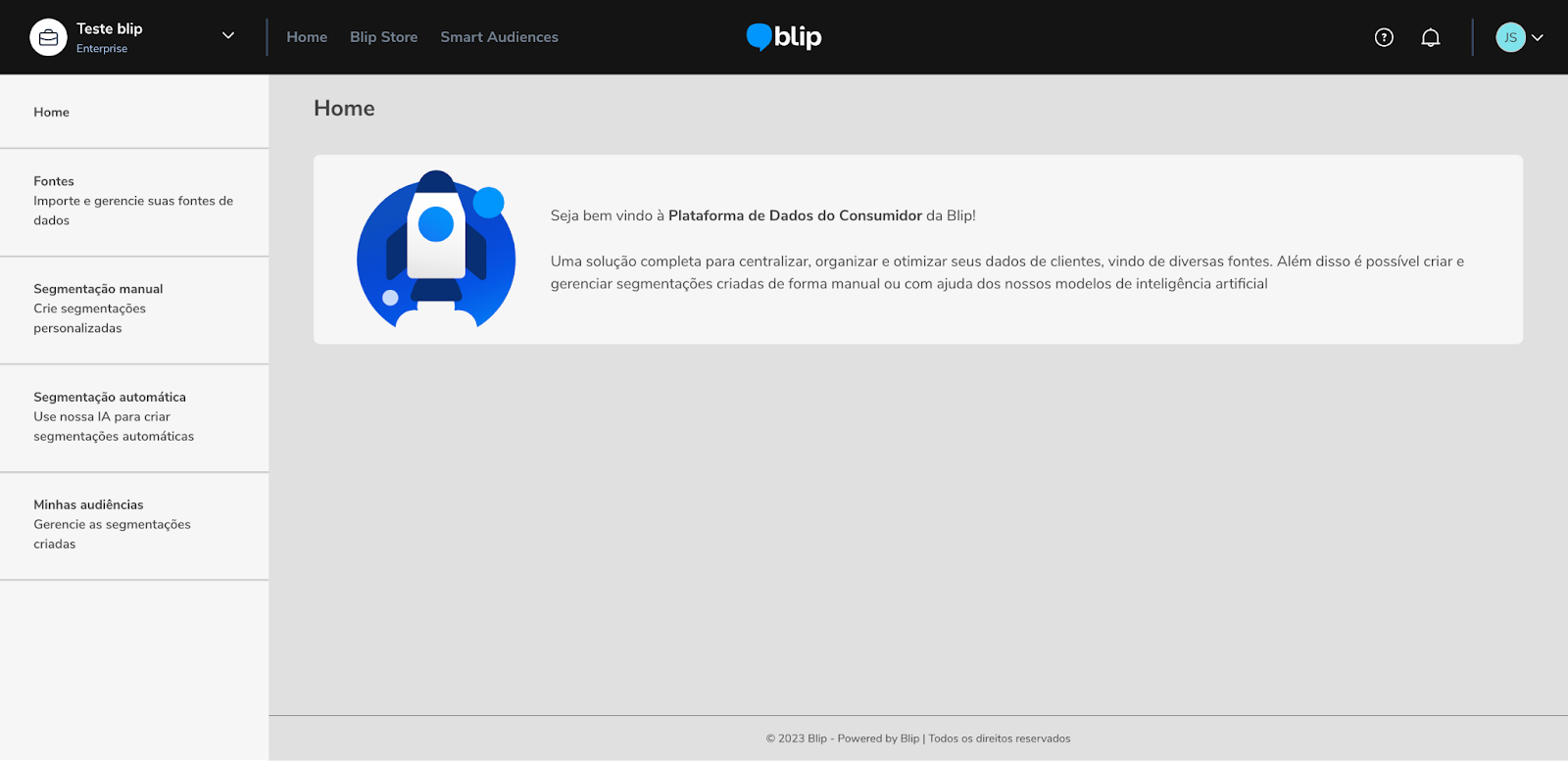The image size is (1568, 761).
Task: Click the 'Uma solução completa' description paragraph
Action: [x=1007, y=272]
